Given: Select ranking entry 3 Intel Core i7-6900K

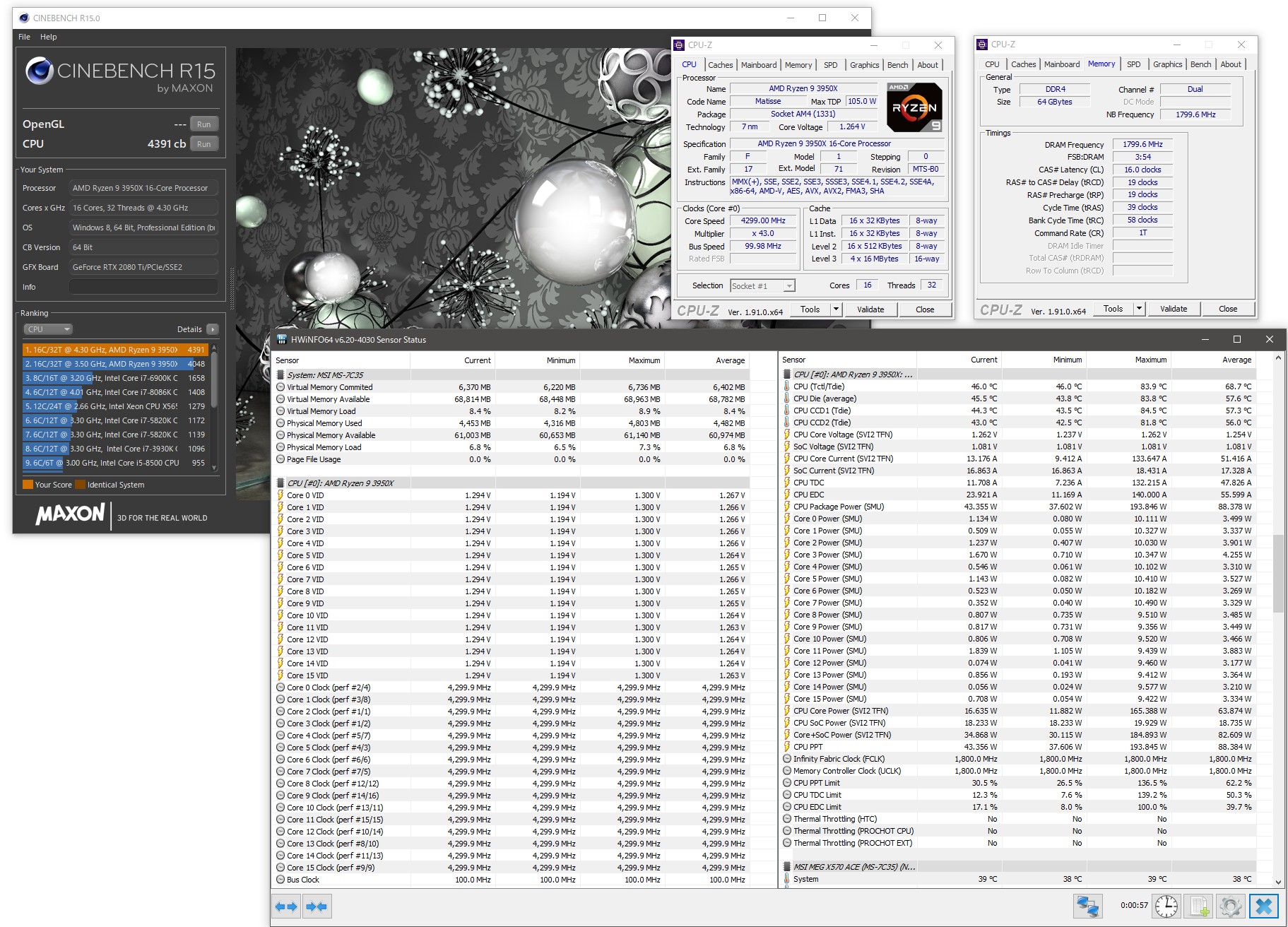Looking at the screenshot, I should coord(115,378).
